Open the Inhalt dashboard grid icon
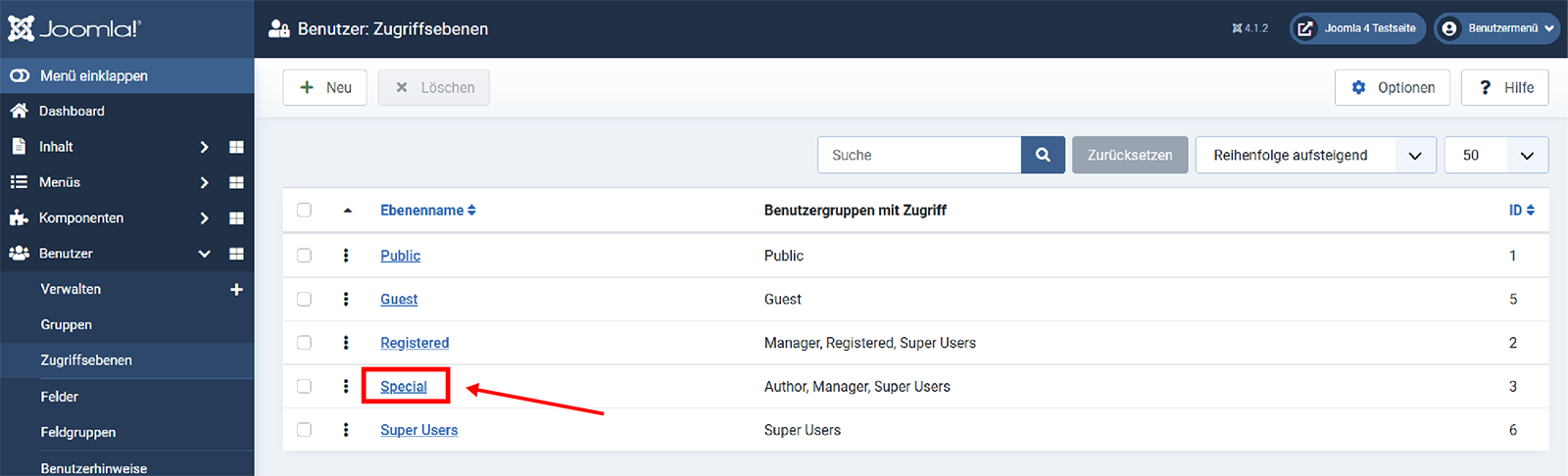This screenshot has width=1568, height=476. [x=236, y=147]
